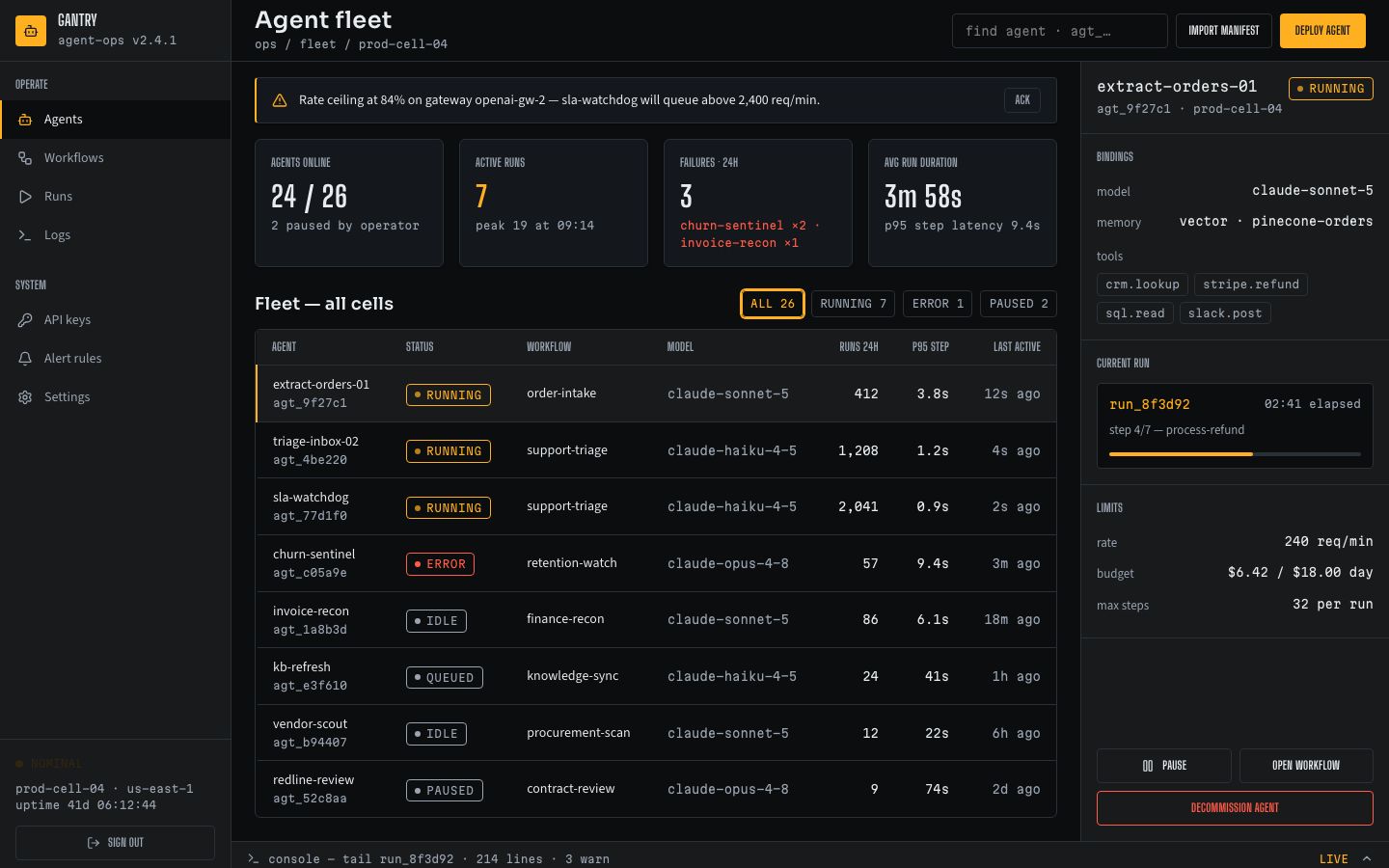The width and height of the screenshot is (1389, 868).
Task: Click the stripe.refund tool chip
Action: pos(1250,285)
